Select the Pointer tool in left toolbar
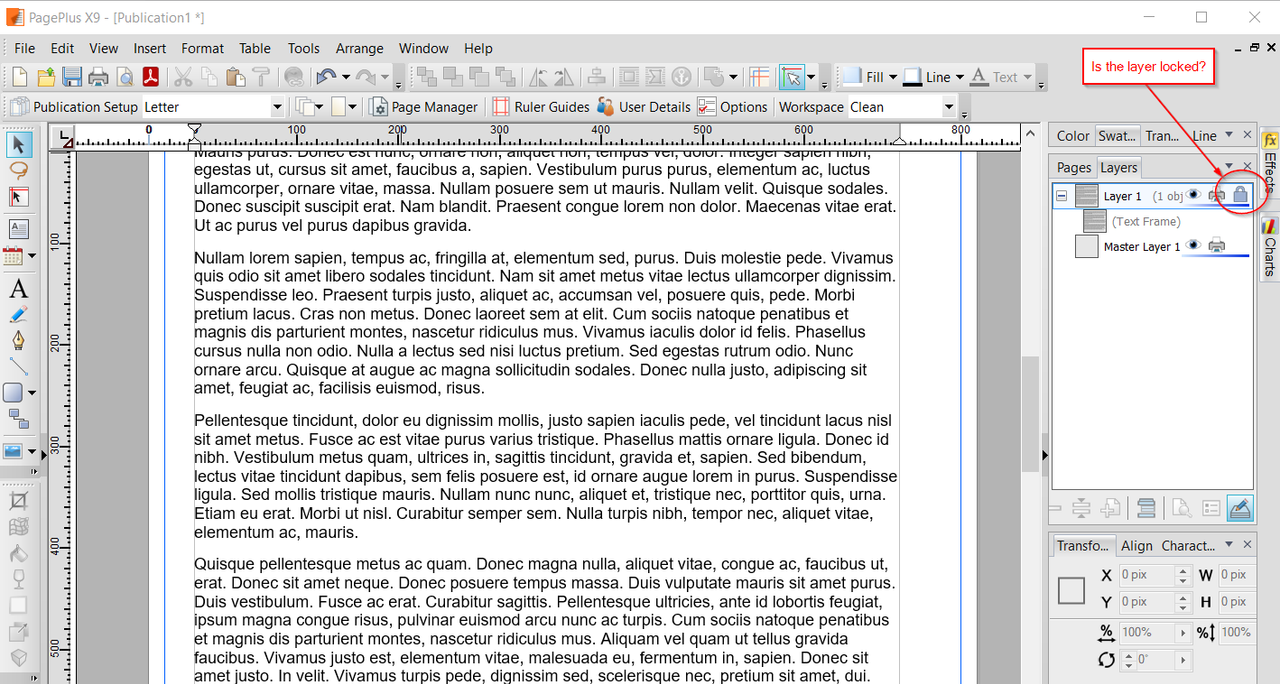 tap(18, 145)
